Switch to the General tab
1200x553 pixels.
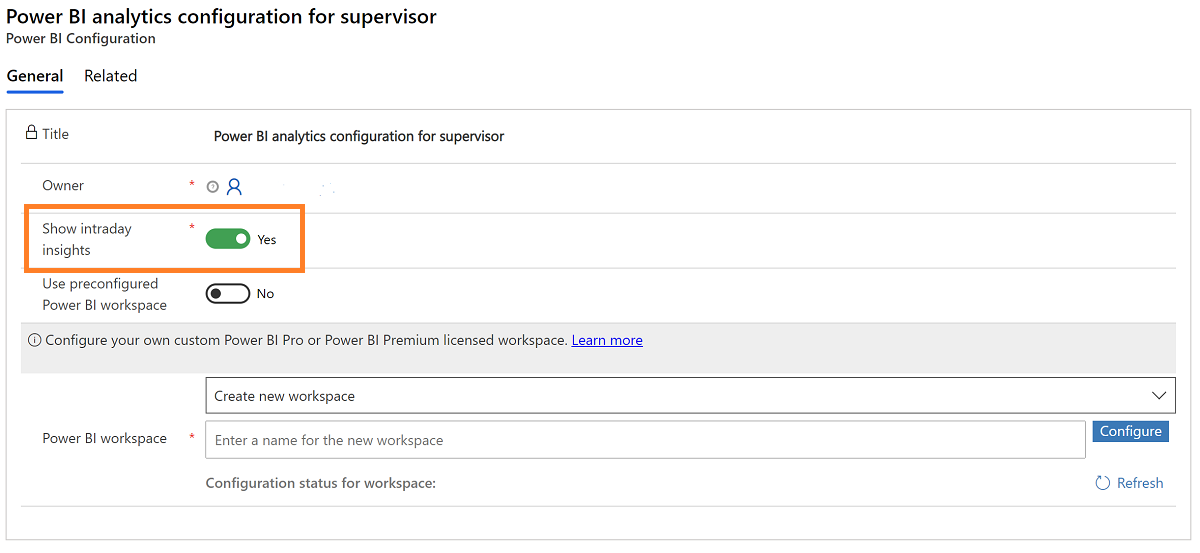[x=35, y=76]
